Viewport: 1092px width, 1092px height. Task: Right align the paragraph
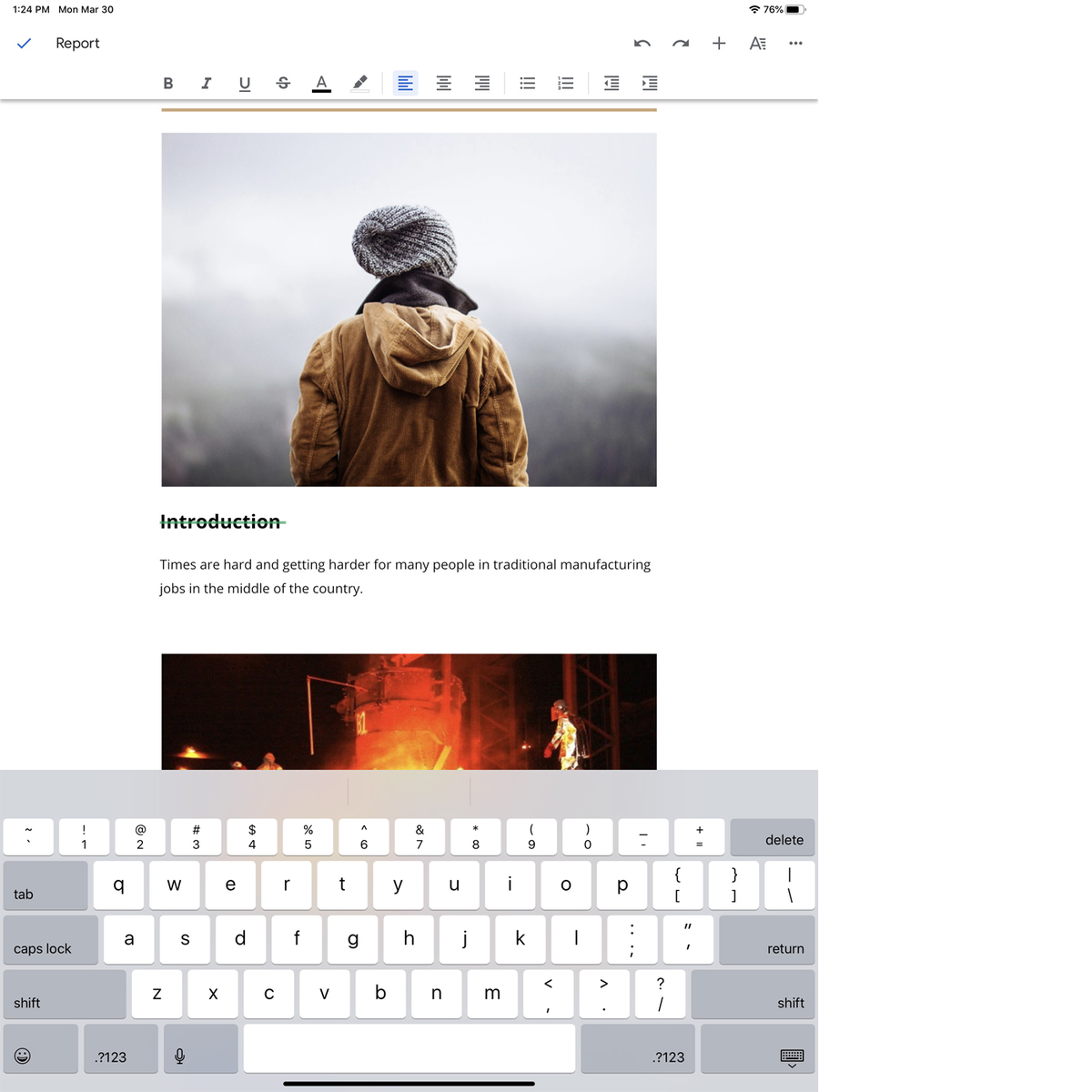coord(482,83)
